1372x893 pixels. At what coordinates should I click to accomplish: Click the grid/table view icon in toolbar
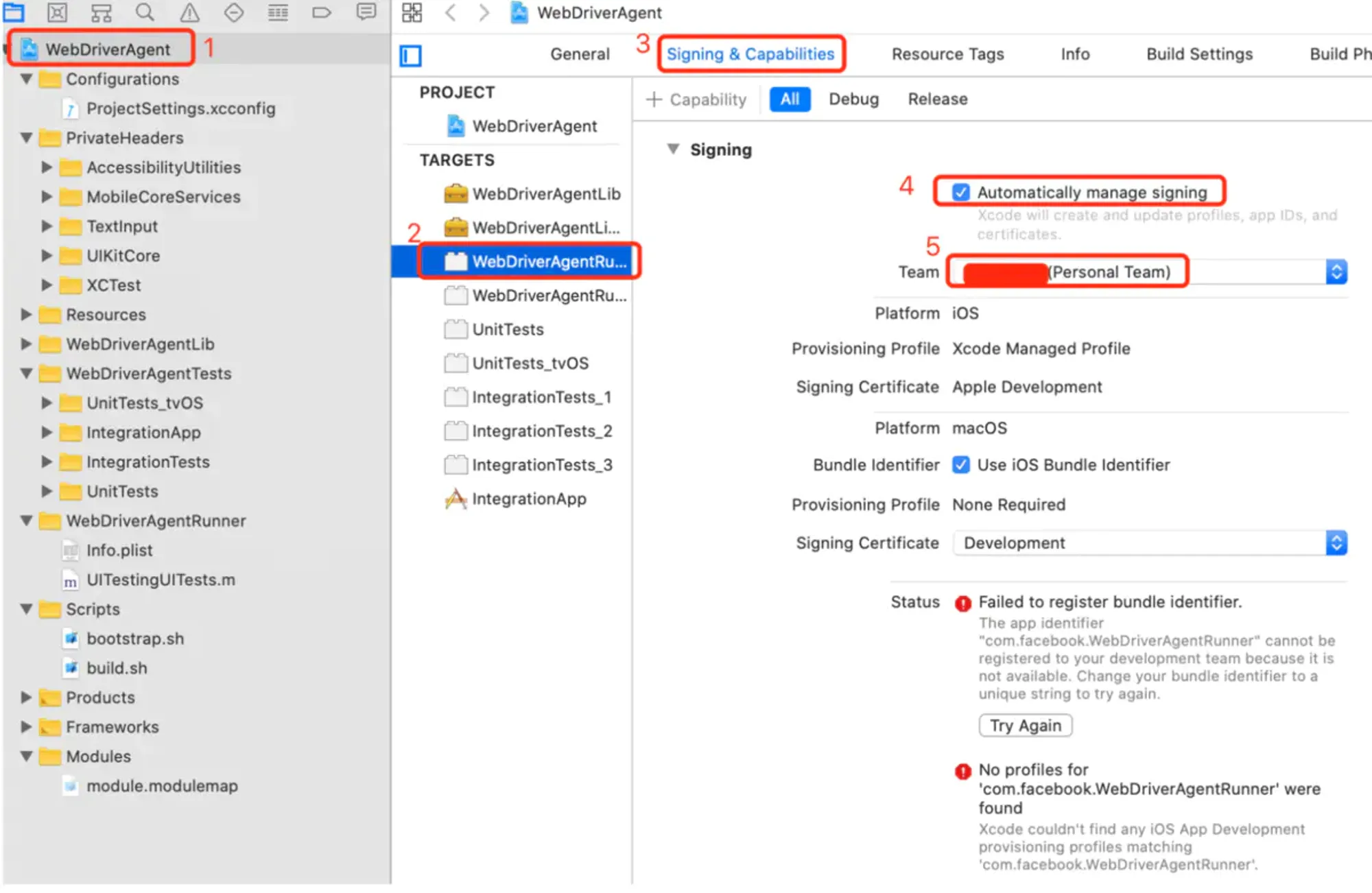pos(412,13)
